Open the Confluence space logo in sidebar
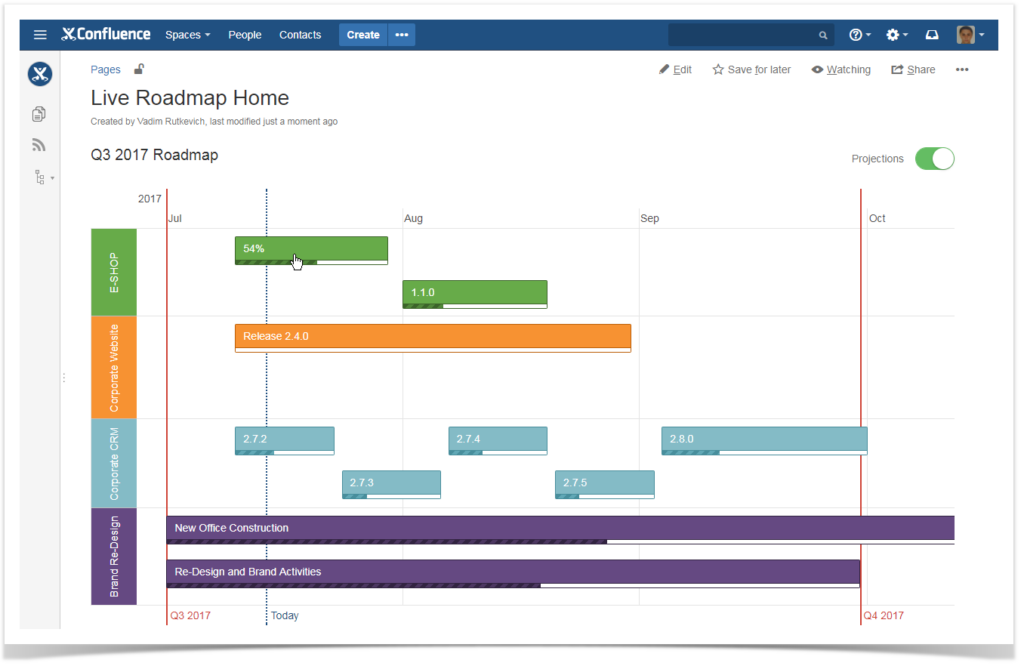This screenshot has height=666, width=1024. click(x=39, y=73)
